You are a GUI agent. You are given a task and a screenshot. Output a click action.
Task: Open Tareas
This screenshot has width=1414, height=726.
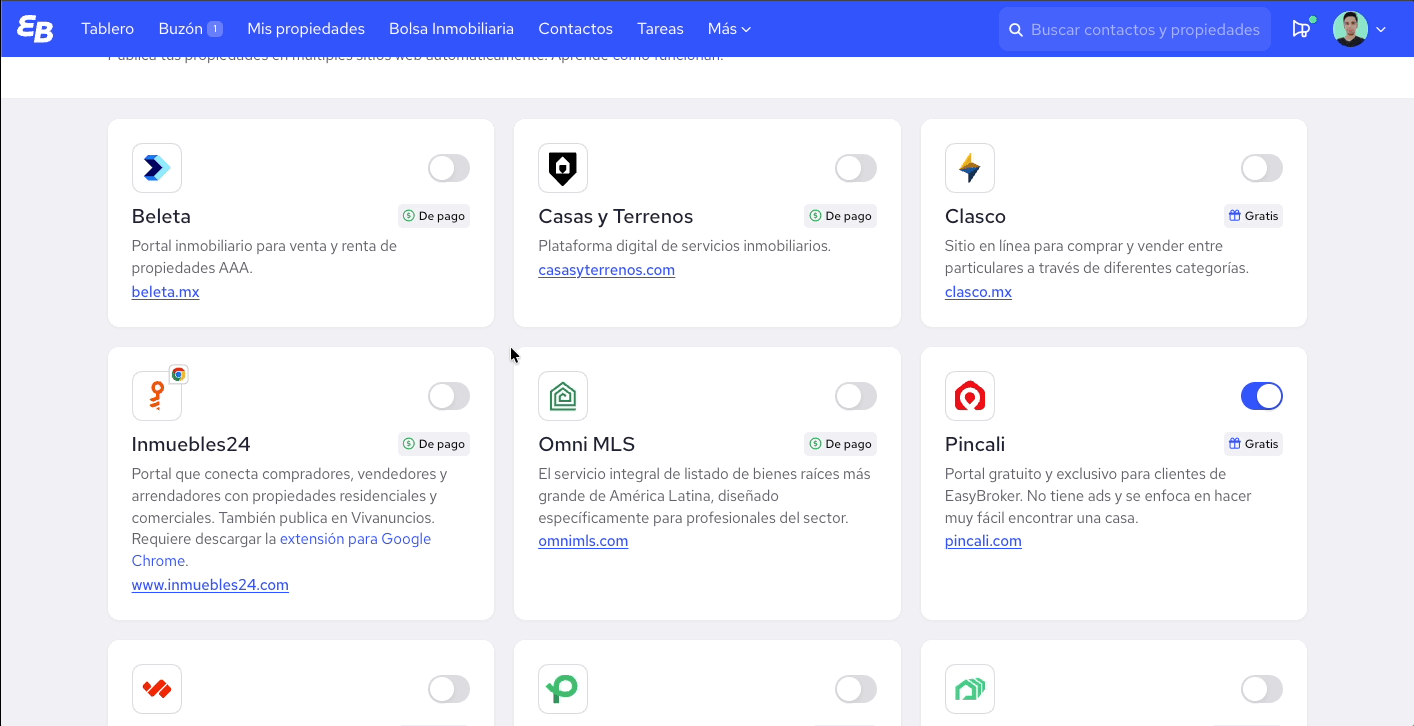point(660,29)
